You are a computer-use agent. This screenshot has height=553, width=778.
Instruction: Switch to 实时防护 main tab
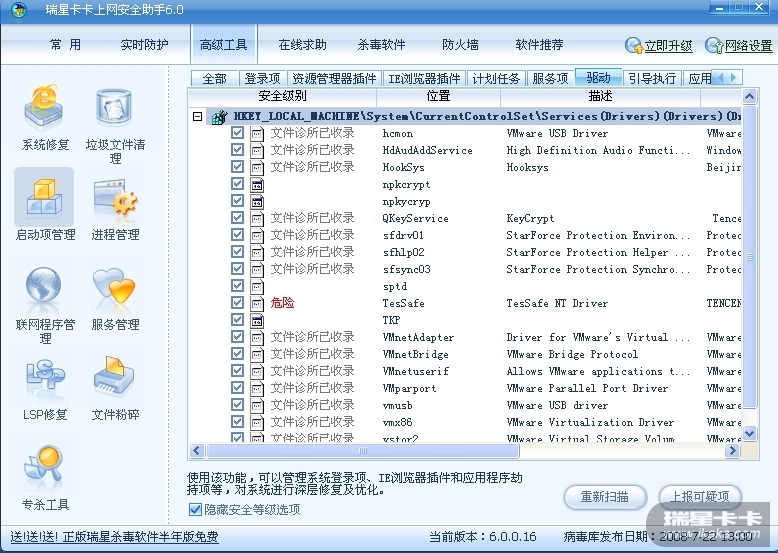click(x=144, y=45)
